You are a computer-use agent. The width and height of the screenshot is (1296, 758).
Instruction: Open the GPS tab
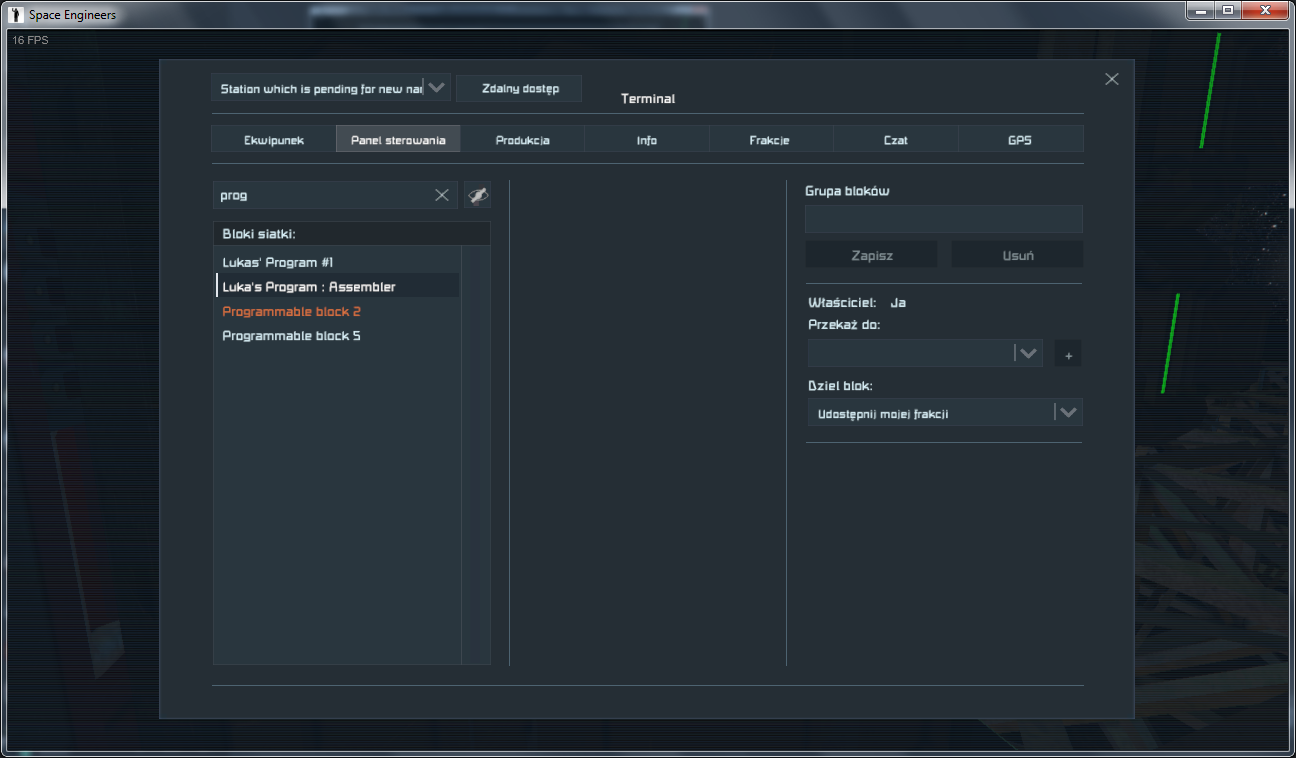pyautogui.click(x=1020, y=140)
